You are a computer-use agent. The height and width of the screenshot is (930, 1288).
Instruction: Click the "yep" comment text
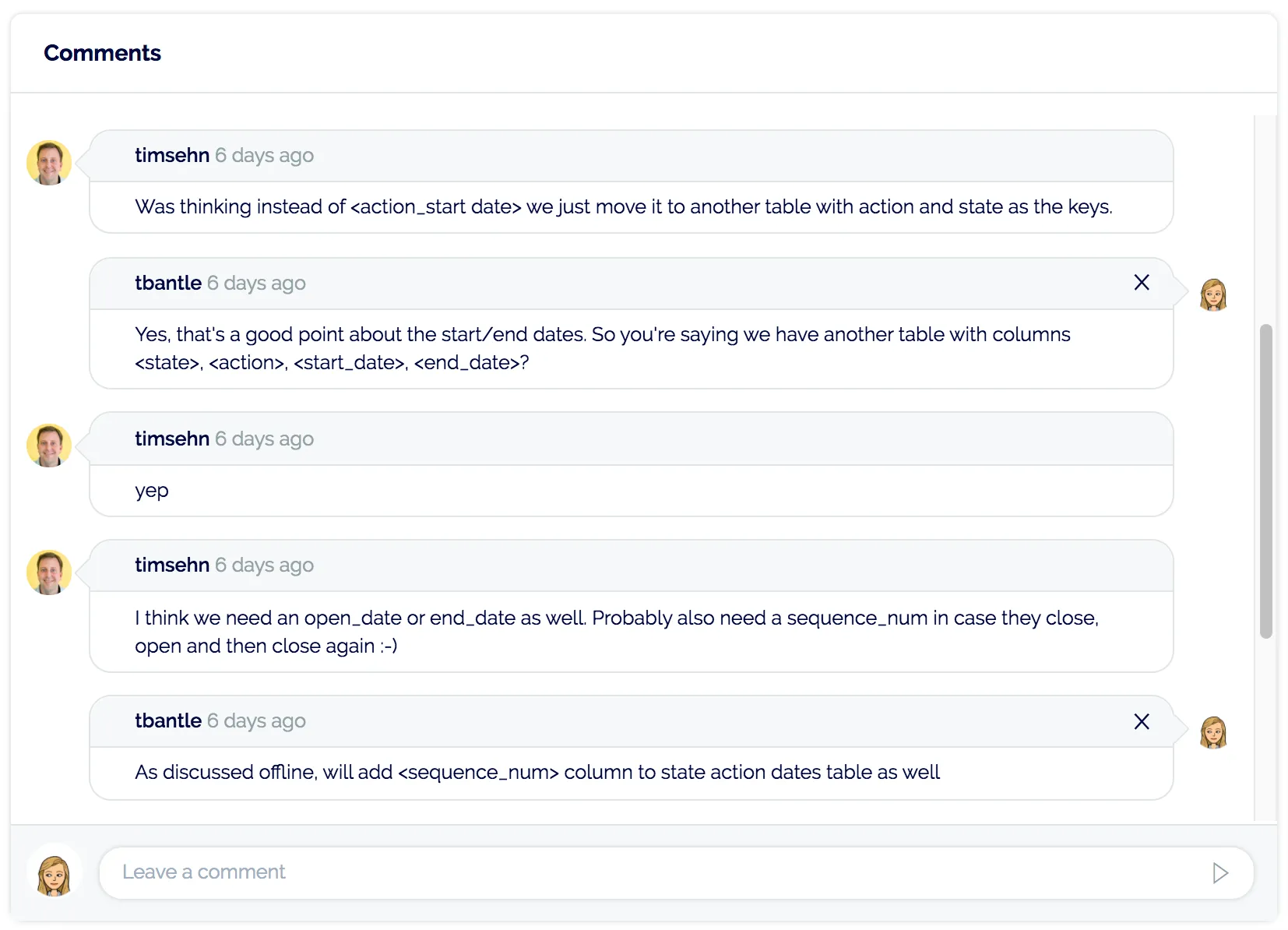pyautogui.click(x=152, y=491)
